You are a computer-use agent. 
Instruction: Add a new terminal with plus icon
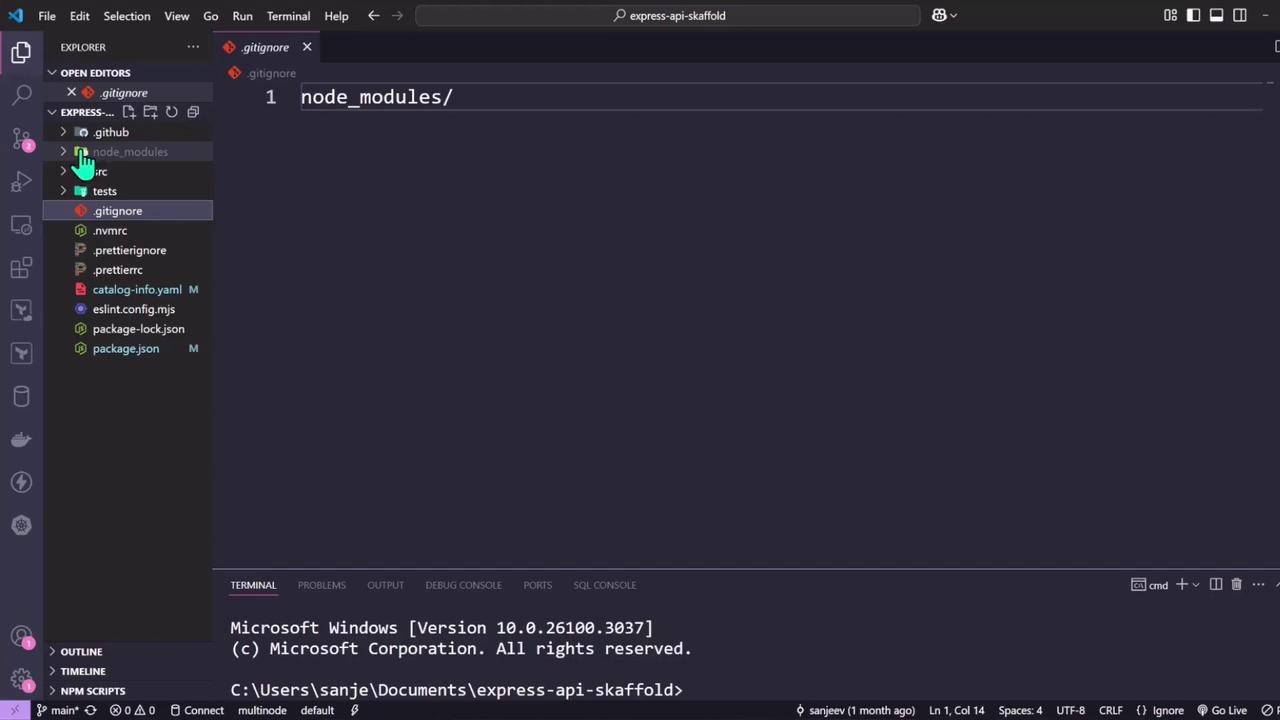click(1181, 585)
